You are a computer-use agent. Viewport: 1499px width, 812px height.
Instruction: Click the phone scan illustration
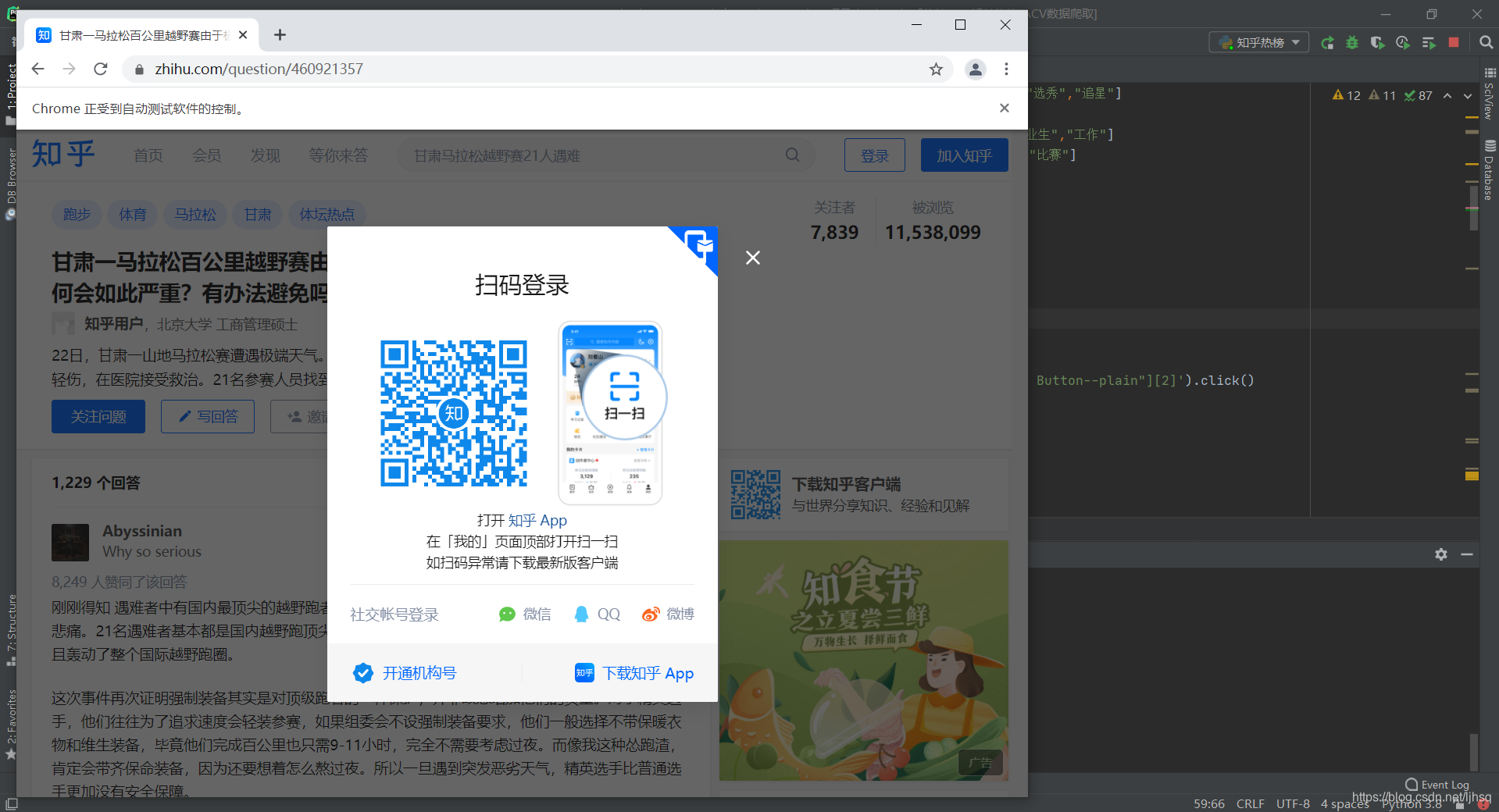click(x=611, y=413)
